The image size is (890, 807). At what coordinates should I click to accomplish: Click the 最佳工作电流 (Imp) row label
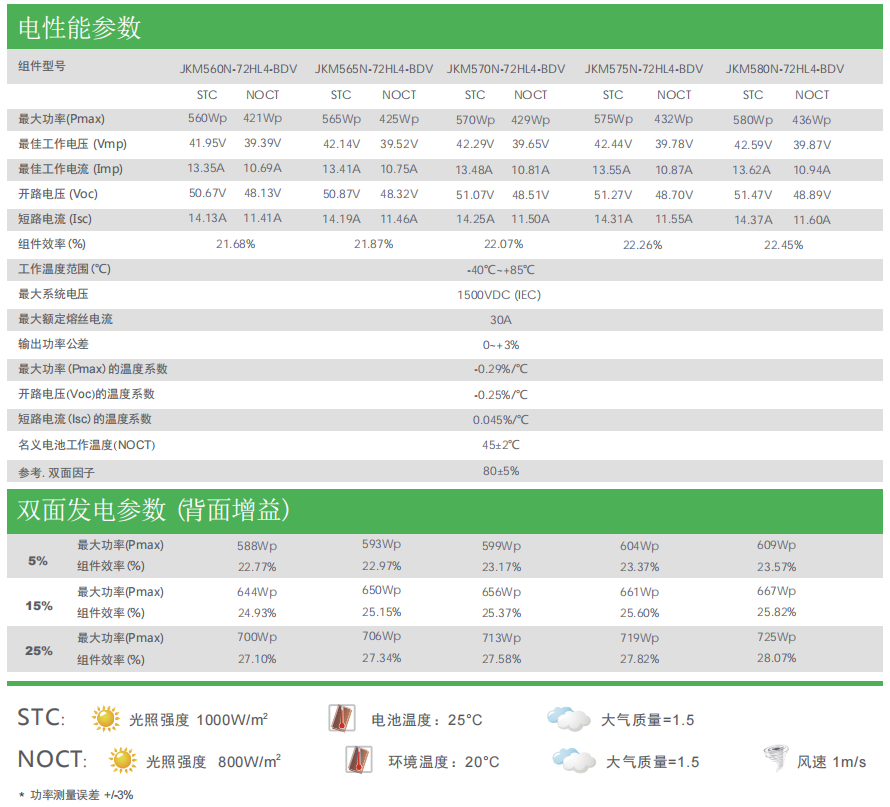70,169
